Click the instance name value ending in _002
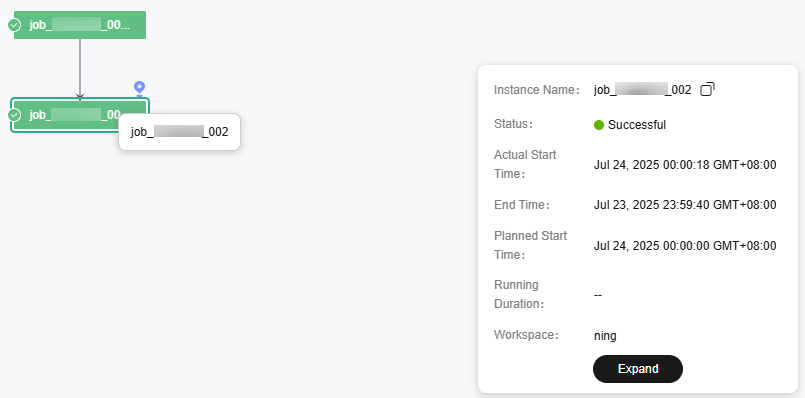 (x=642, y=90)
